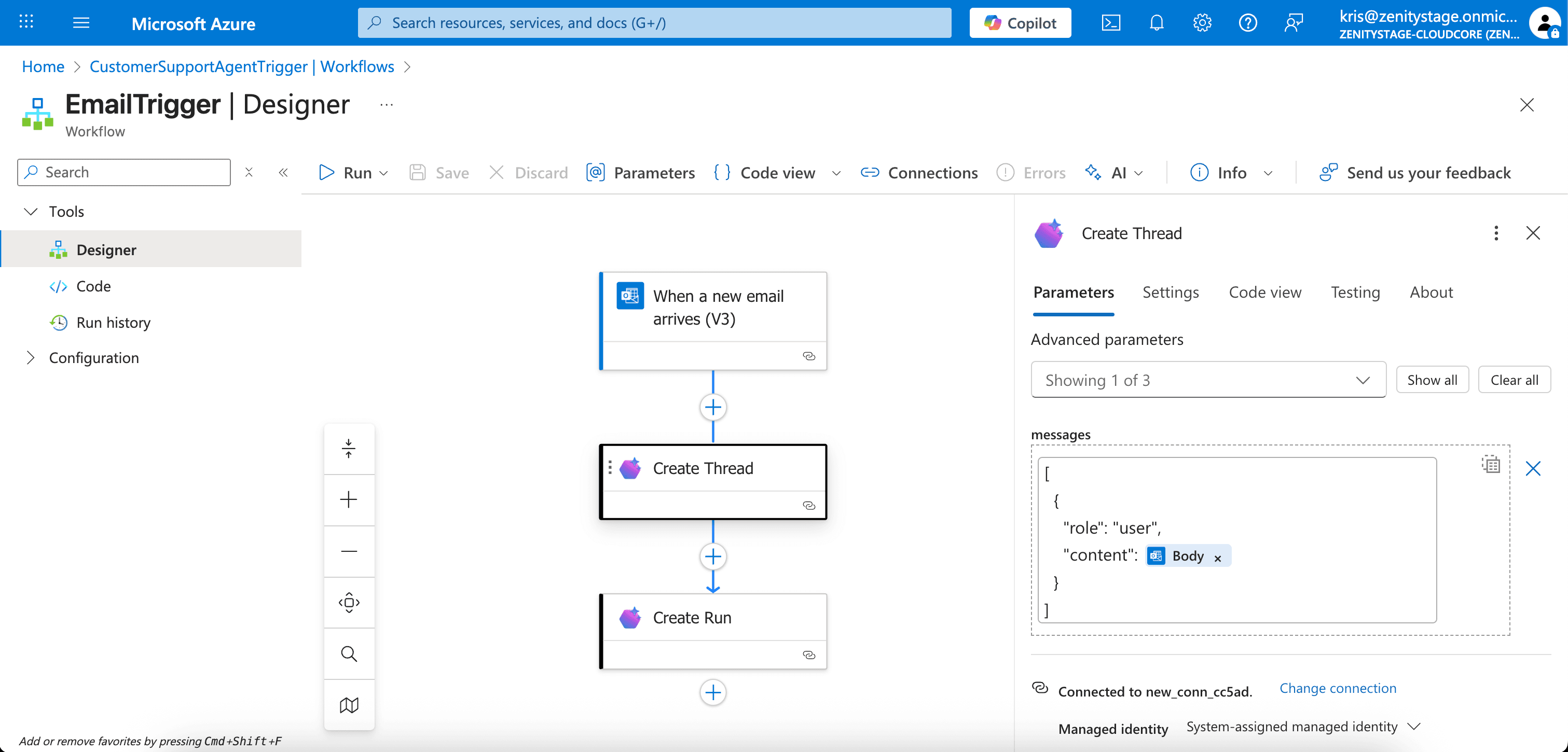Image resolution: width=1568 pixels, height=752 pixels.
Task: Open the notifications bell
Action: click(x=1156, y=23)
